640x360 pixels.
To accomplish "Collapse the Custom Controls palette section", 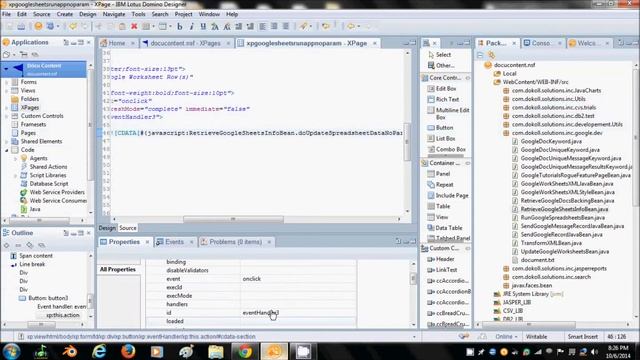I will (468, 248).
